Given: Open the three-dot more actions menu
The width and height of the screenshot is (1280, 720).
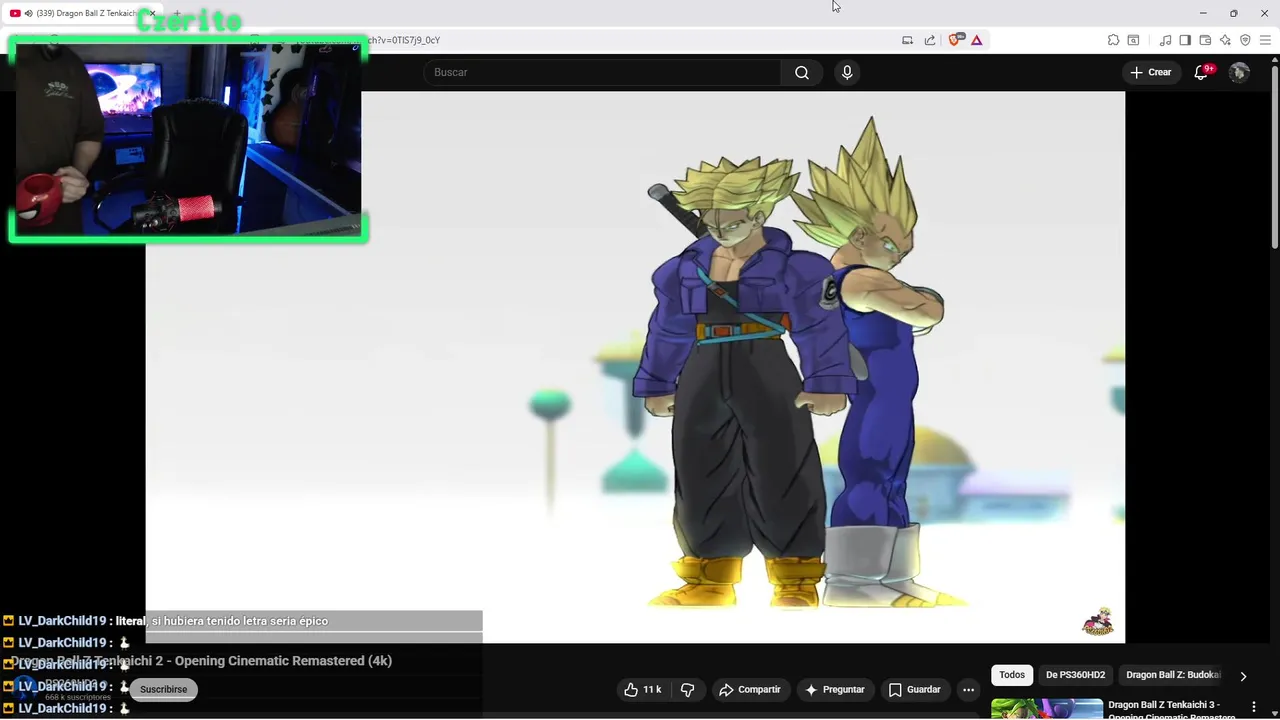Looking at the screenshot, I should [968, 689].
